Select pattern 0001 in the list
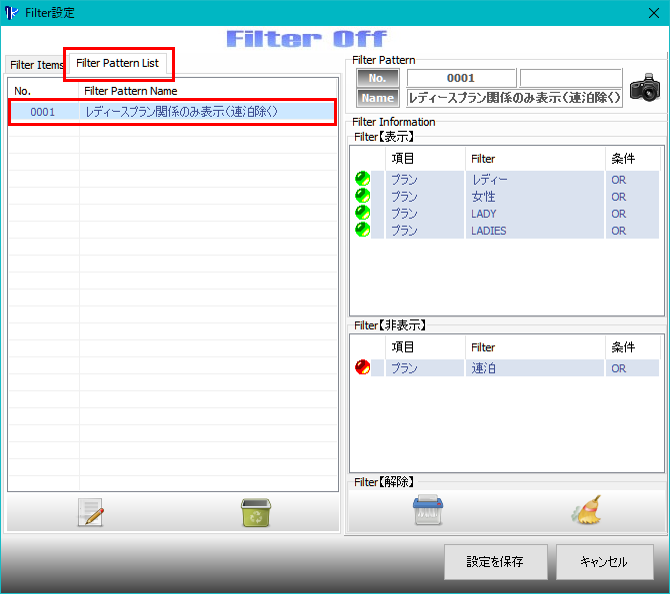Screen dimensions: 670x594 pyautogui.click(x=172, y=112)
